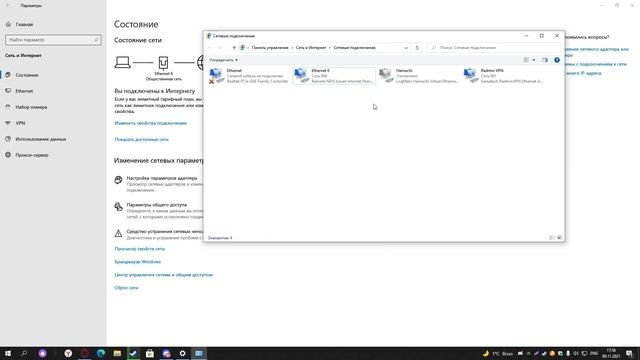Toggle the preview pane icon
The width and height of the screenshot is (640, 360).
pyautogui.click(x=544, y=60)
